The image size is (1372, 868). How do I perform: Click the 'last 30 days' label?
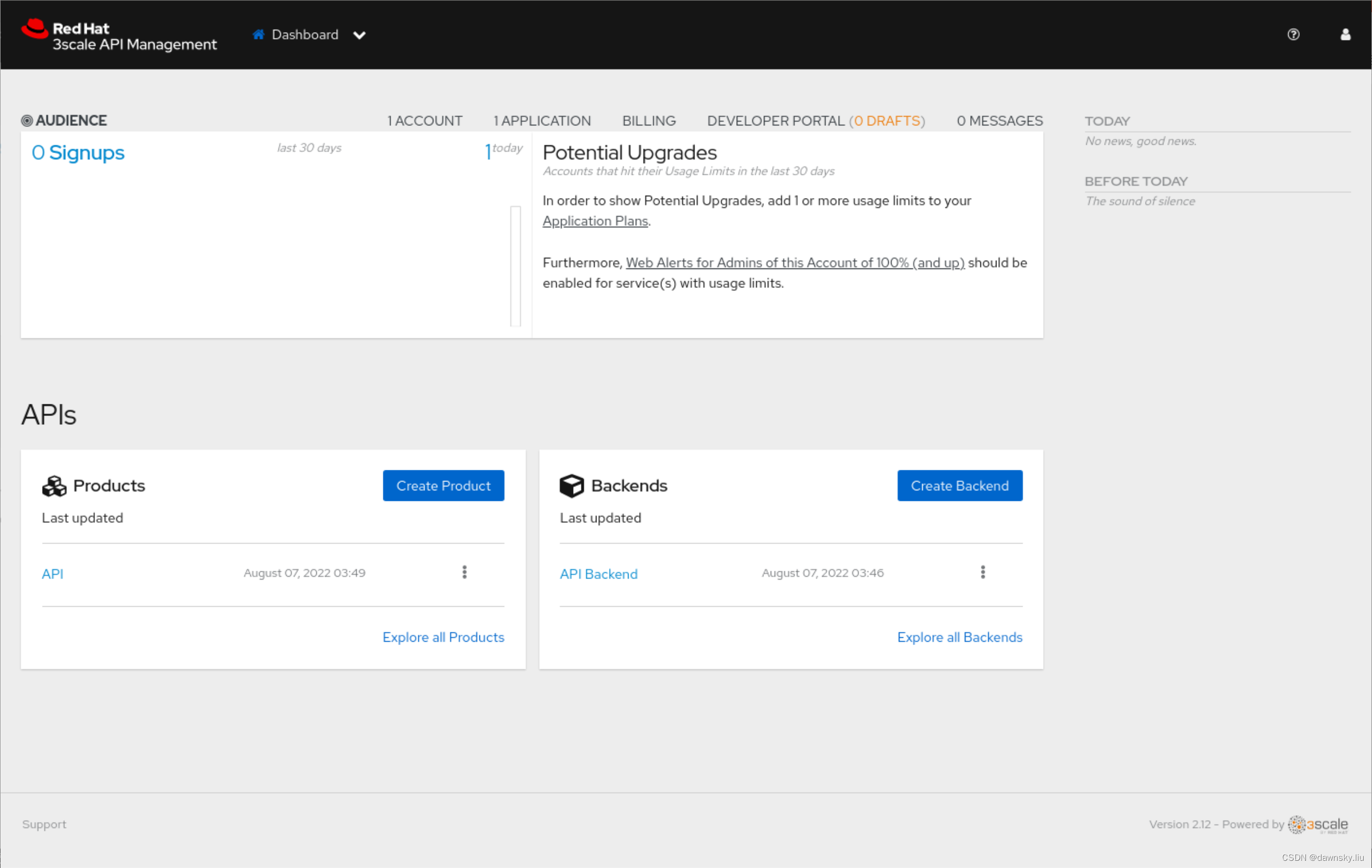pyautogui.click(x=310, y=148)
